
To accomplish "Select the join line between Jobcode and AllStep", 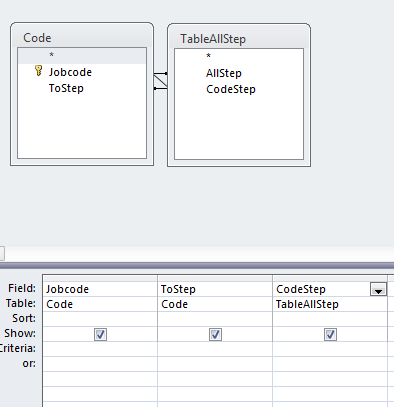I will point(160,73).
